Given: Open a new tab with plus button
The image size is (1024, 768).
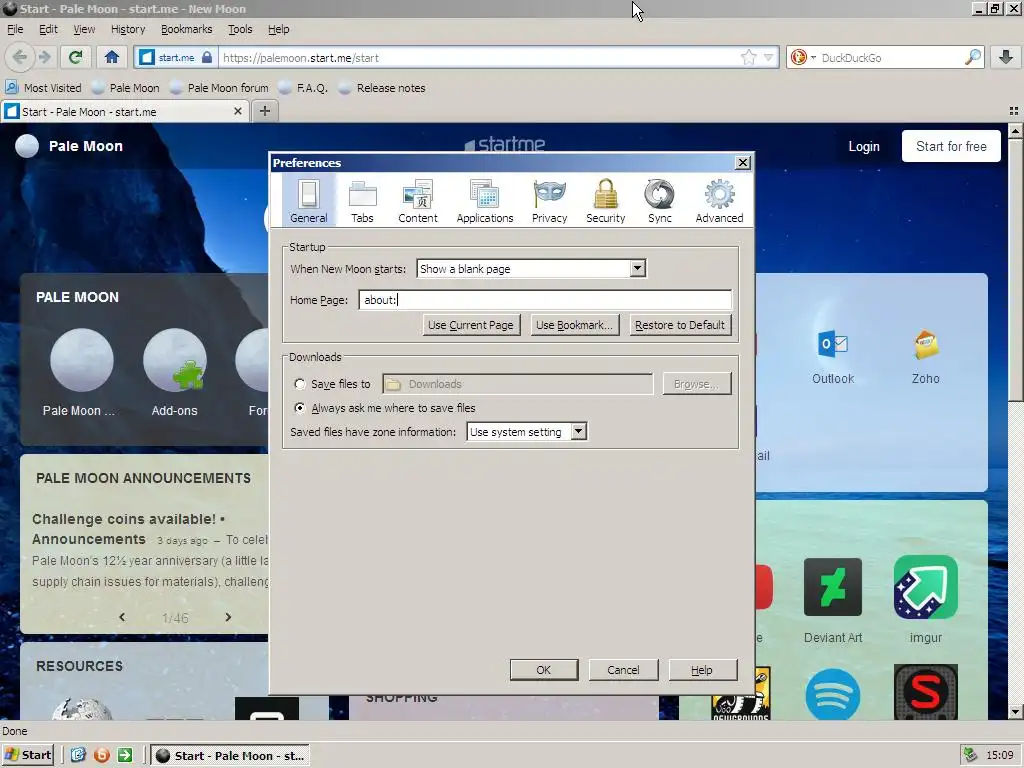Looking at the screenshot, I should [264, 111].
